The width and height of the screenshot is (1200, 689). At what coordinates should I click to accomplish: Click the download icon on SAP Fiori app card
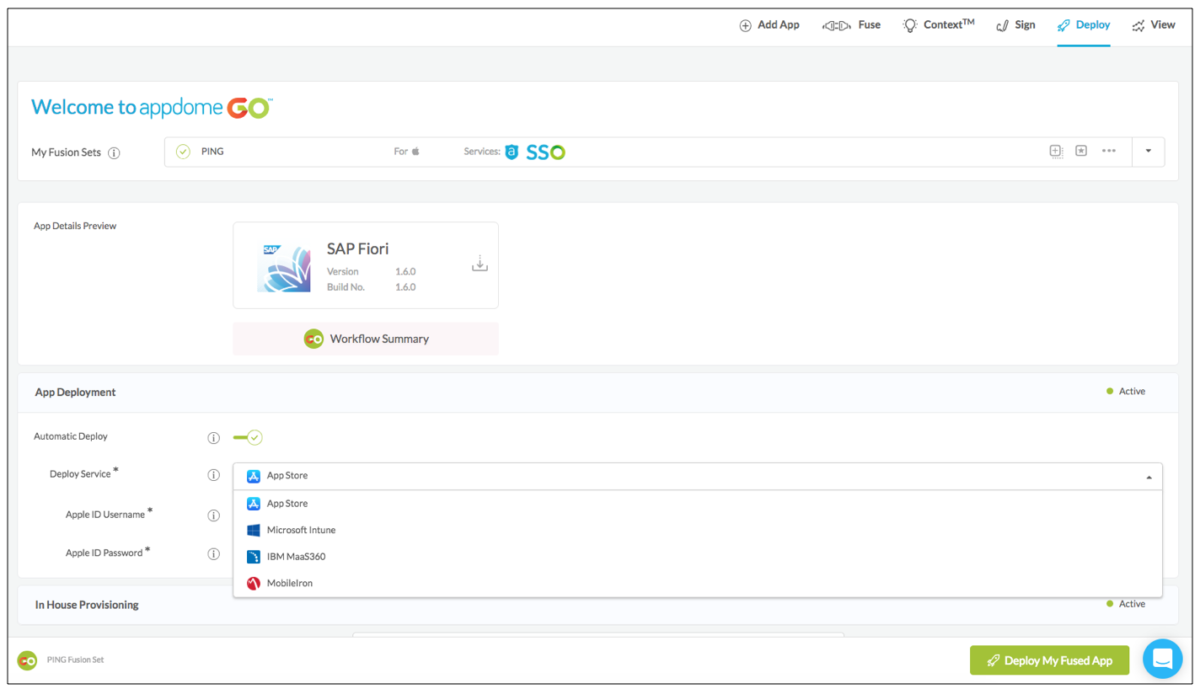point(479,262)
